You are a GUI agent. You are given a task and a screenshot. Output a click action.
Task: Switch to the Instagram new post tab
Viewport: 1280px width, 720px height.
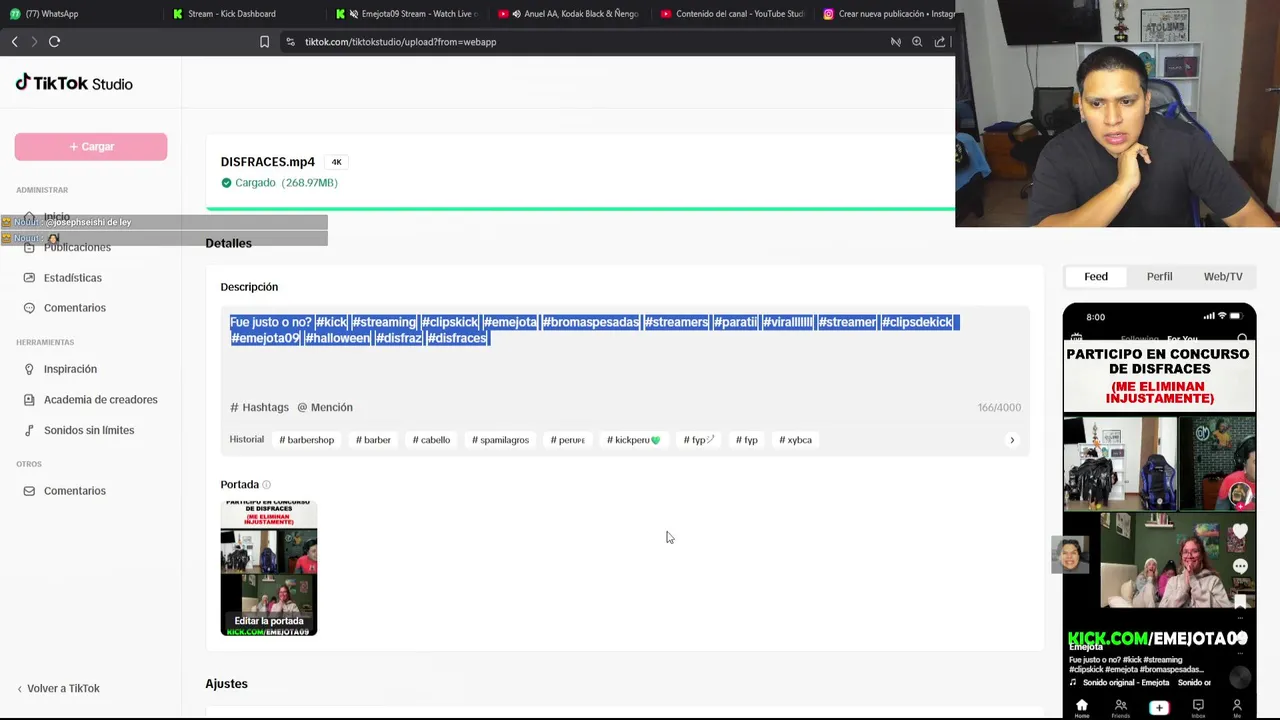pyautogui.click(x=888, y=14)
